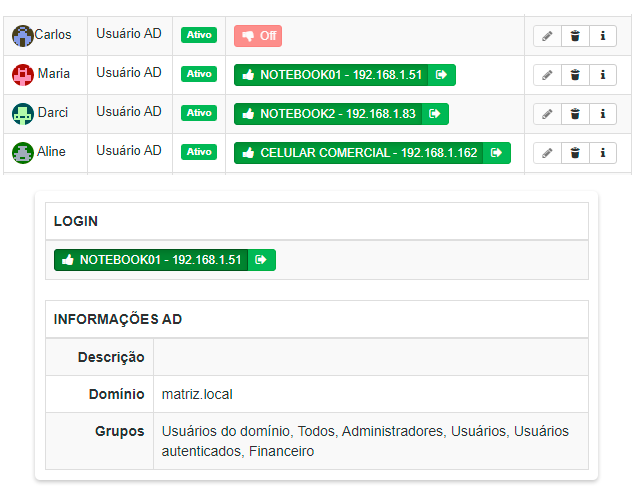Click Aline's avatar thumbnail
Image resolution: width=635 pixels, height=500 pixels.
coord(23,153)
